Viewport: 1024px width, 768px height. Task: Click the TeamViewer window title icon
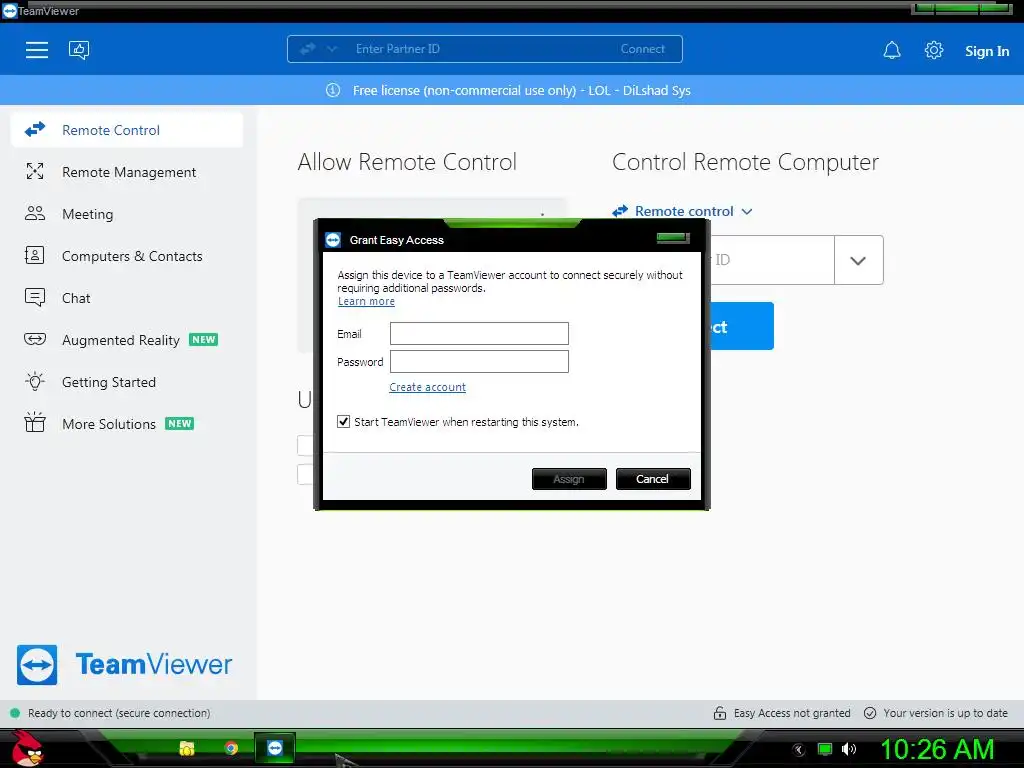(x=9, y=11)
